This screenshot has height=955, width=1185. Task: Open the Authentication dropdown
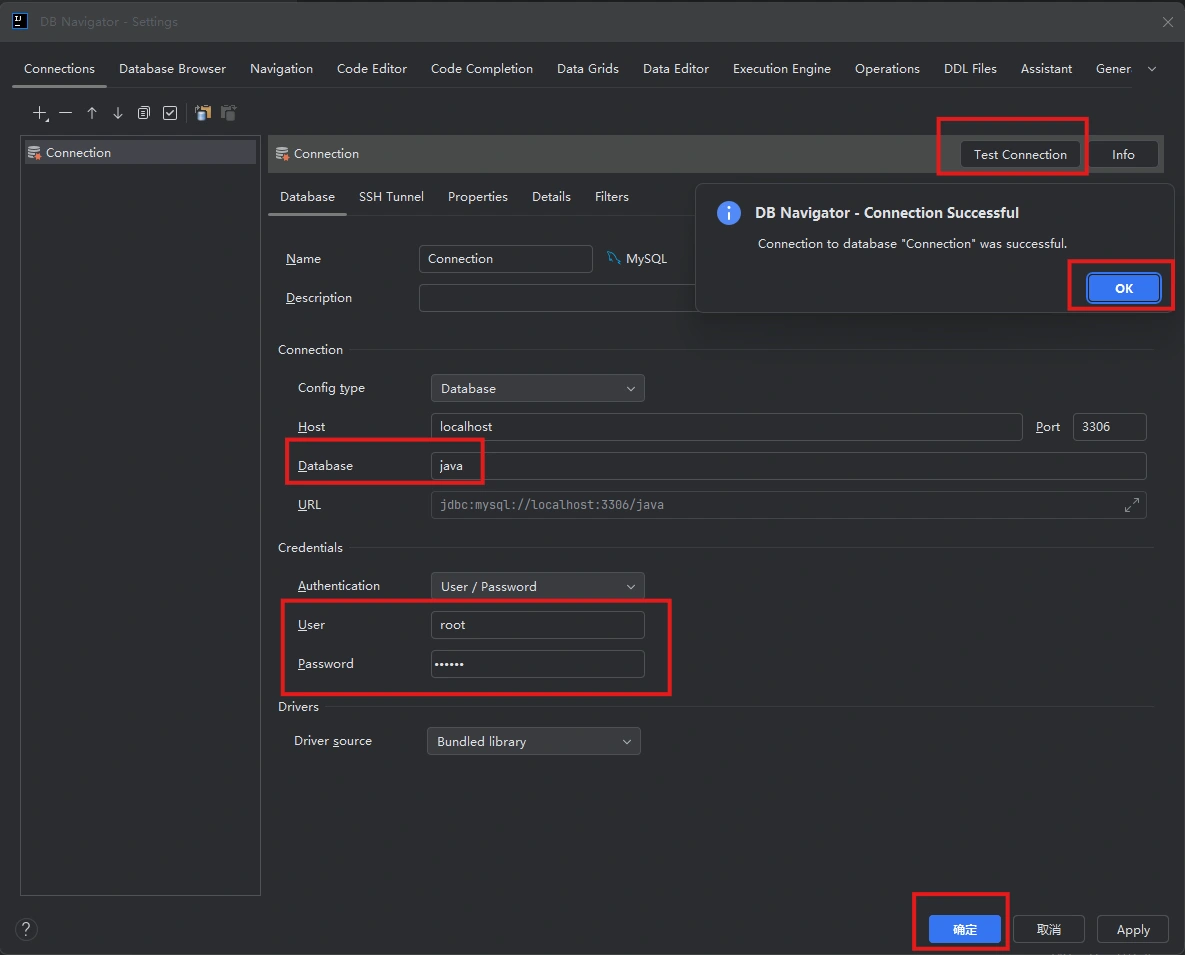coord(537,586)
